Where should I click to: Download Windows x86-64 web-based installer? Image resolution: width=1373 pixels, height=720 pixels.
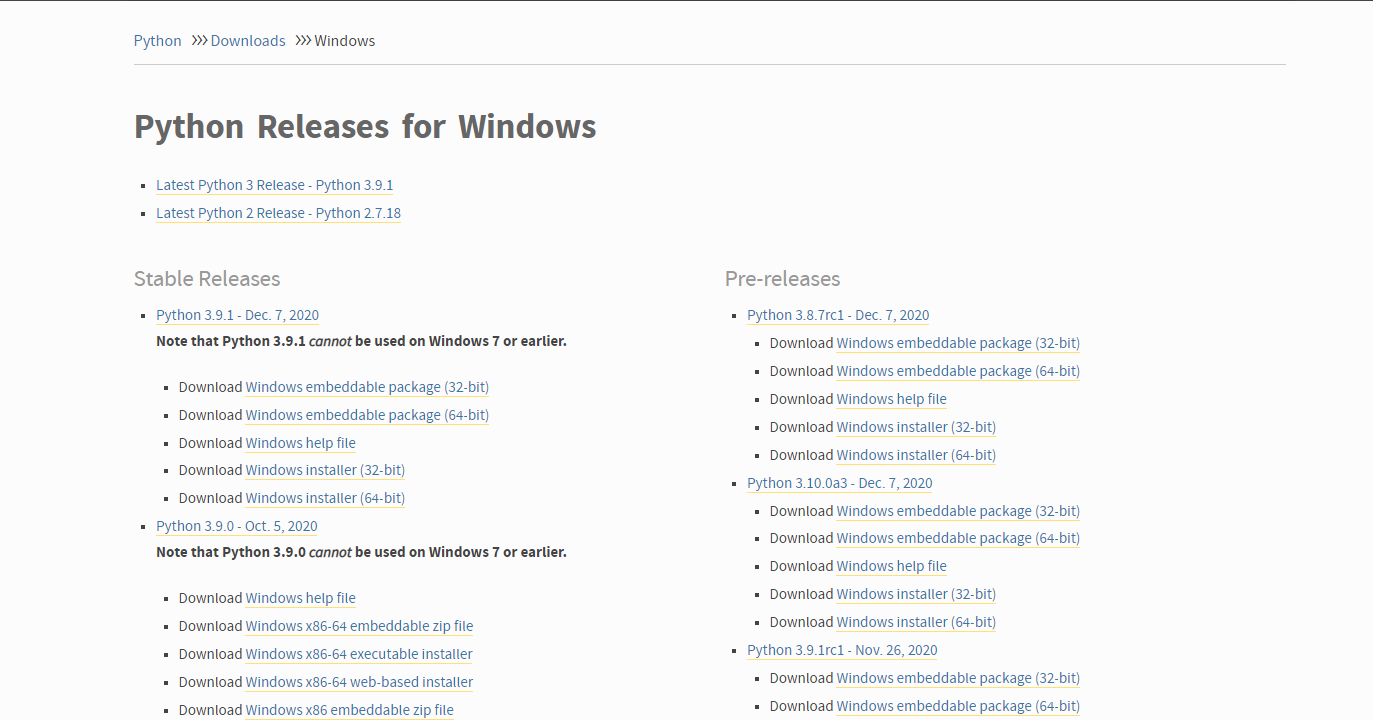point(360,682)
